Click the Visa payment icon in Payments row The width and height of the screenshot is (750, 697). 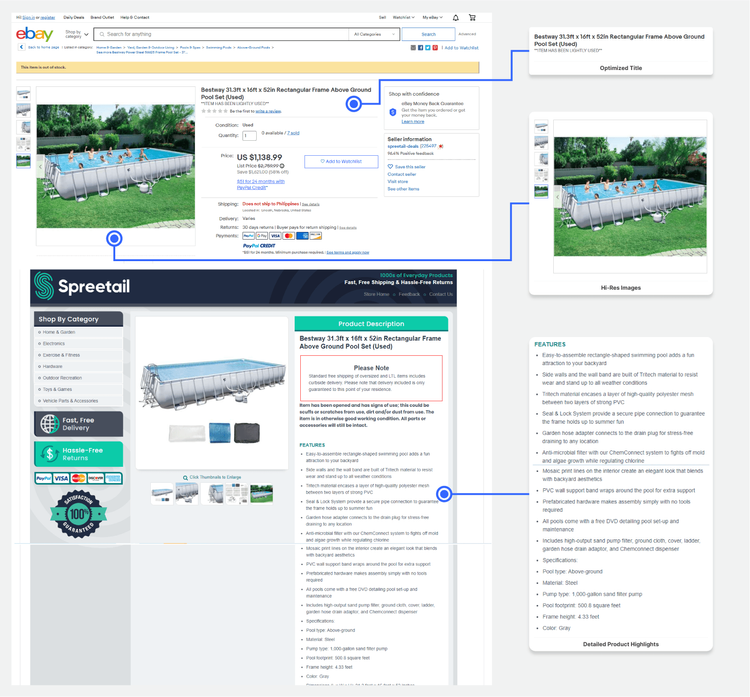(x=275, y=236)
